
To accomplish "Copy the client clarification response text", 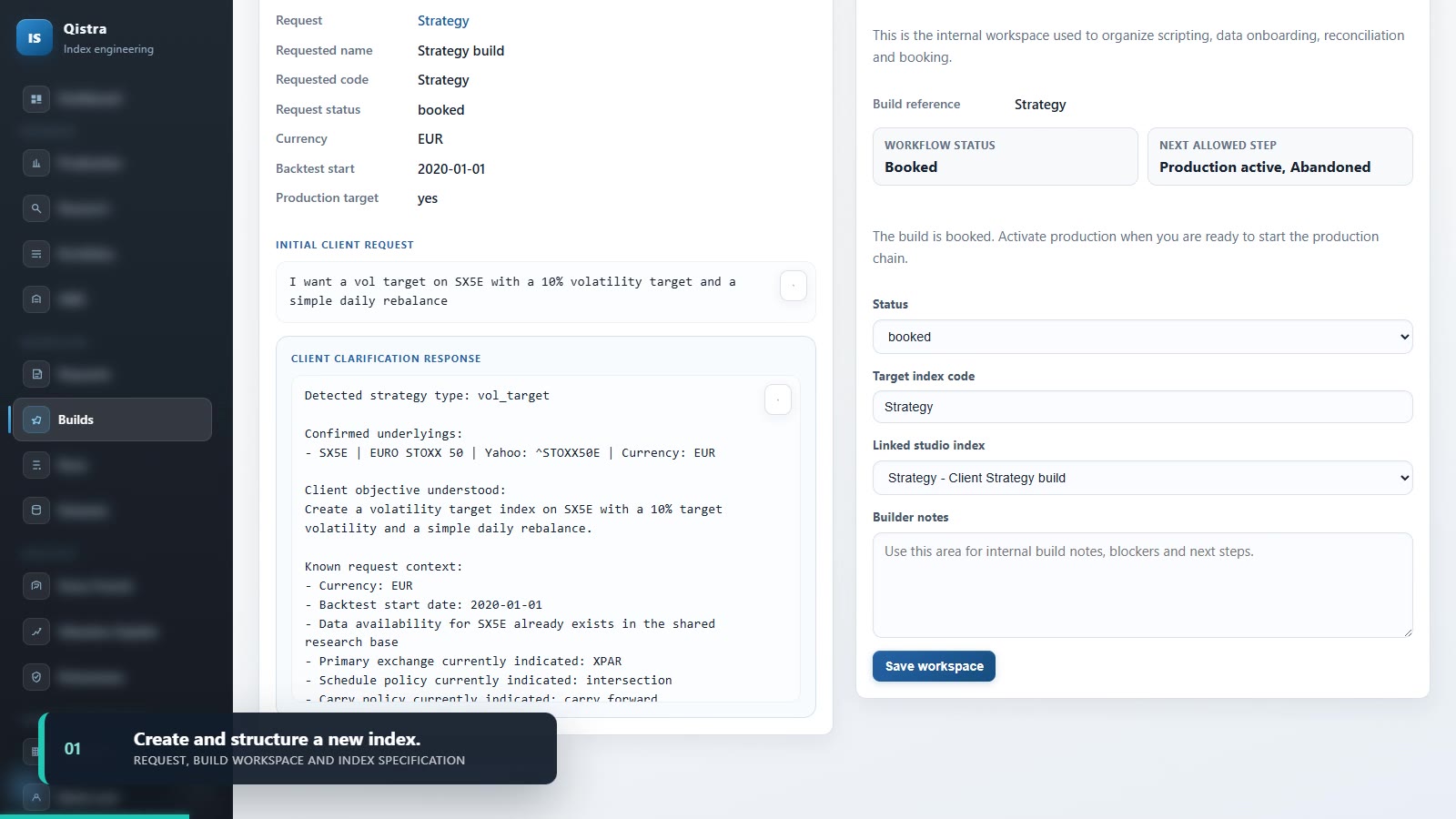I will pos(778,399).
